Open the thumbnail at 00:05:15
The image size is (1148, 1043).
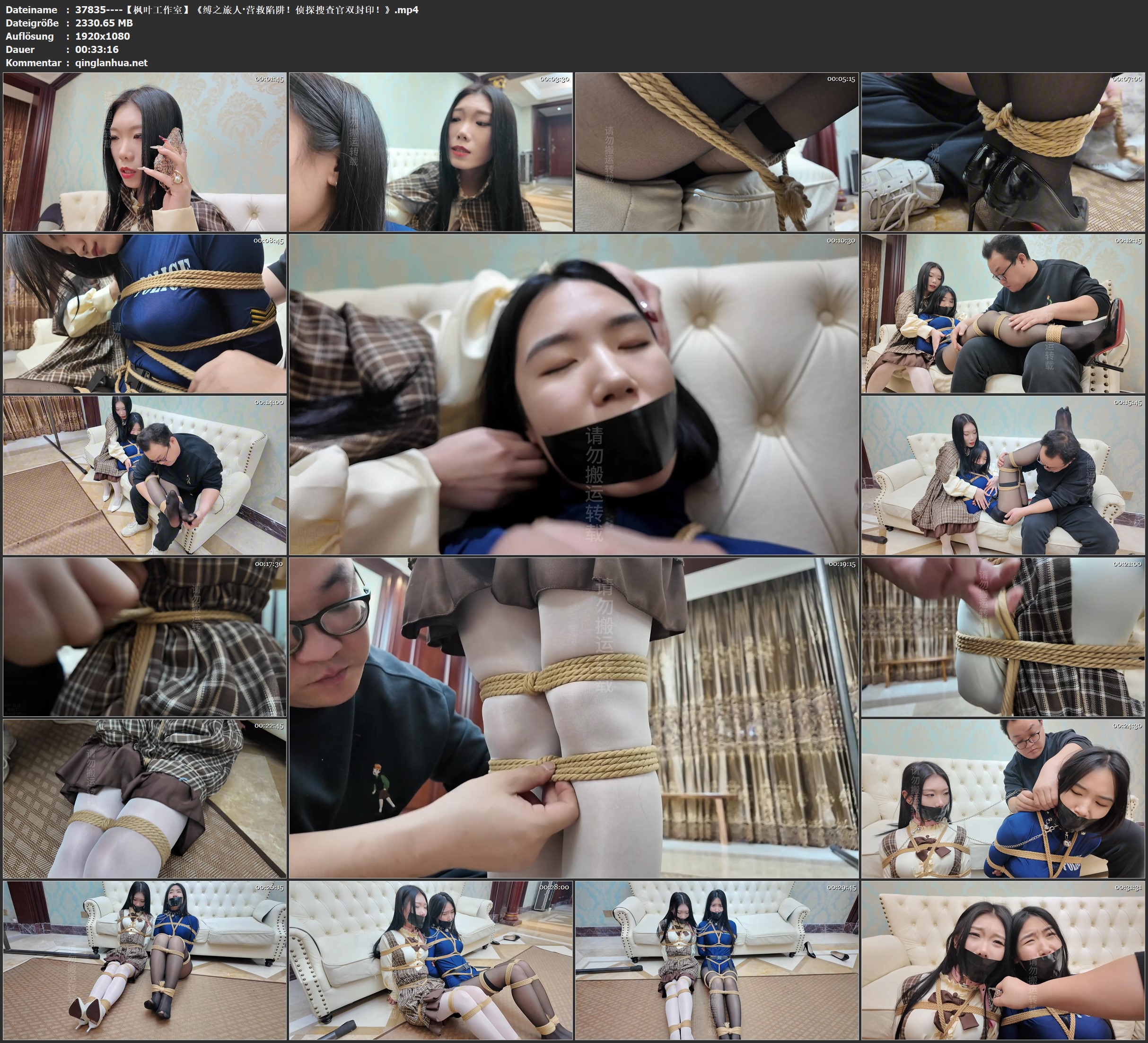click(716, 152)
